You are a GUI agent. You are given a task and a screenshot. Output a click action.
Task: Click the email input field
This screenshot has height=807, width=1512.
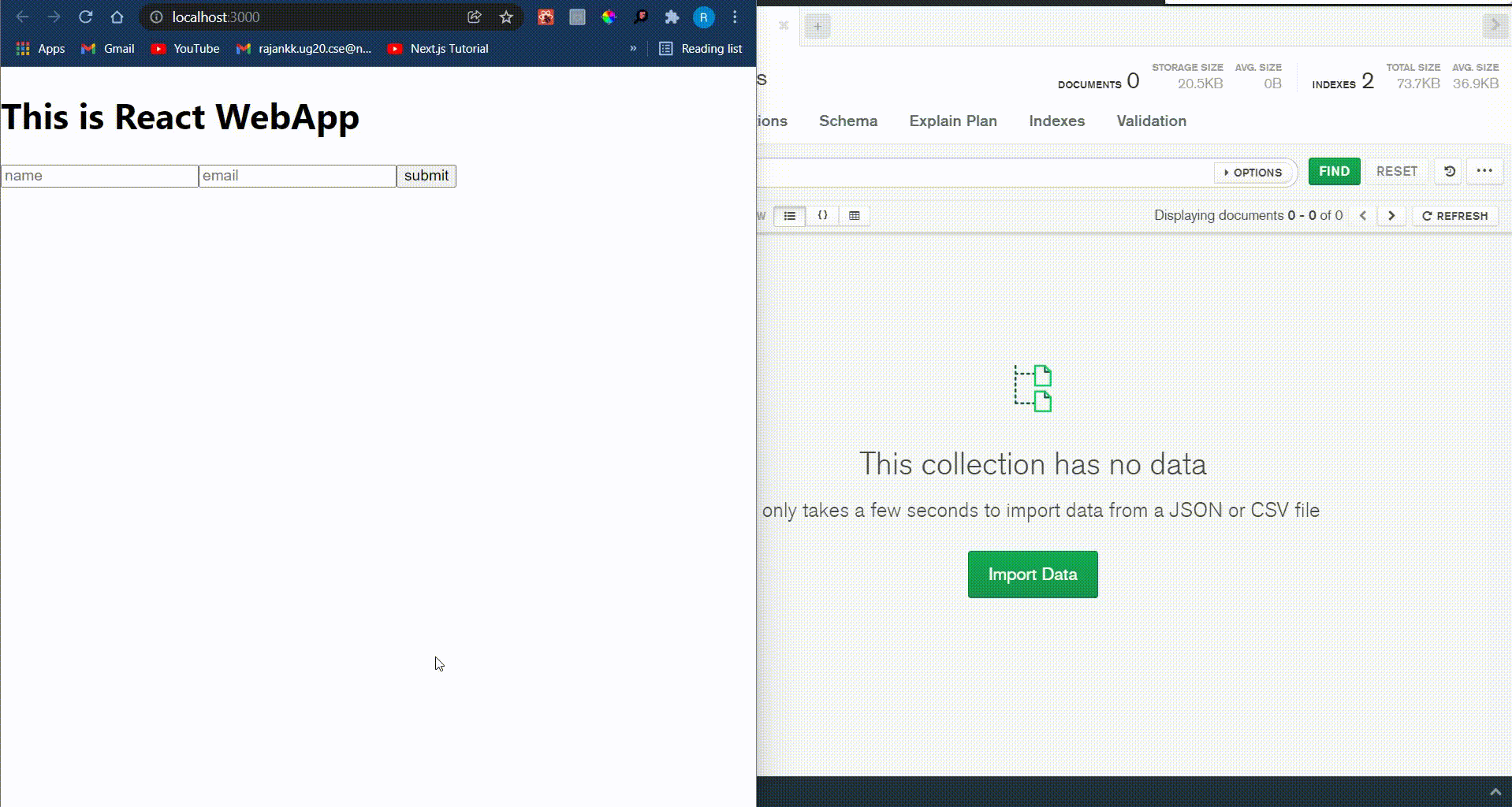pyautogui.click(x=296, y=175)
